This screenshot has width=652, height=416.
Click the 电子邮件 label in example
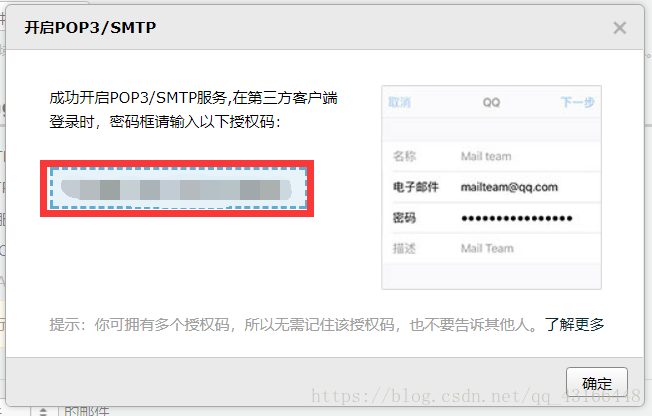[416, 187]
